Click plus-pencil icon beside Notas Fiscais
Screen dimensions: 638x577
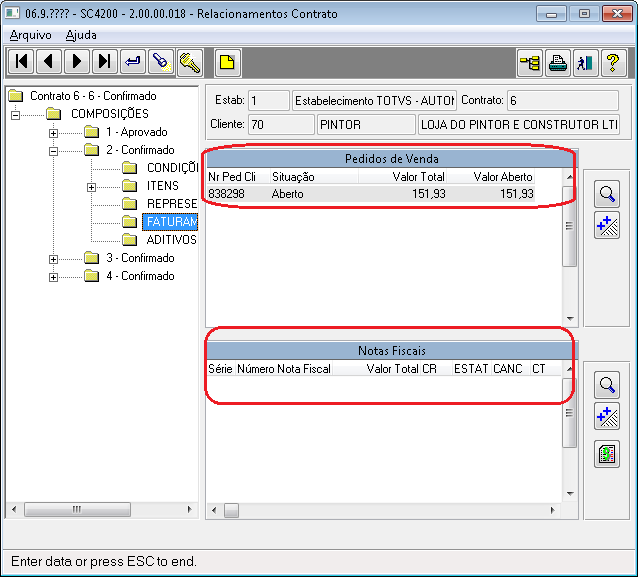[607, 416]
